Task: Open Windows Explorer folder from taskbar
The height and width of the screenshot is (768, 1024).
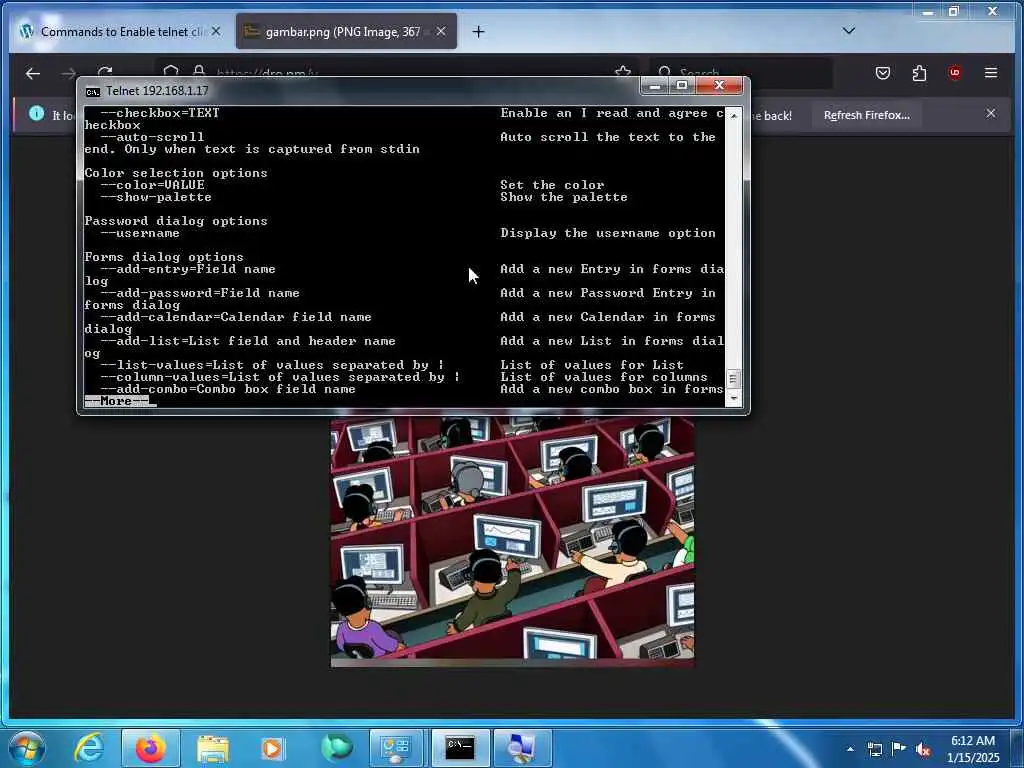Action: pyautogui.click(x=213, y=748)
